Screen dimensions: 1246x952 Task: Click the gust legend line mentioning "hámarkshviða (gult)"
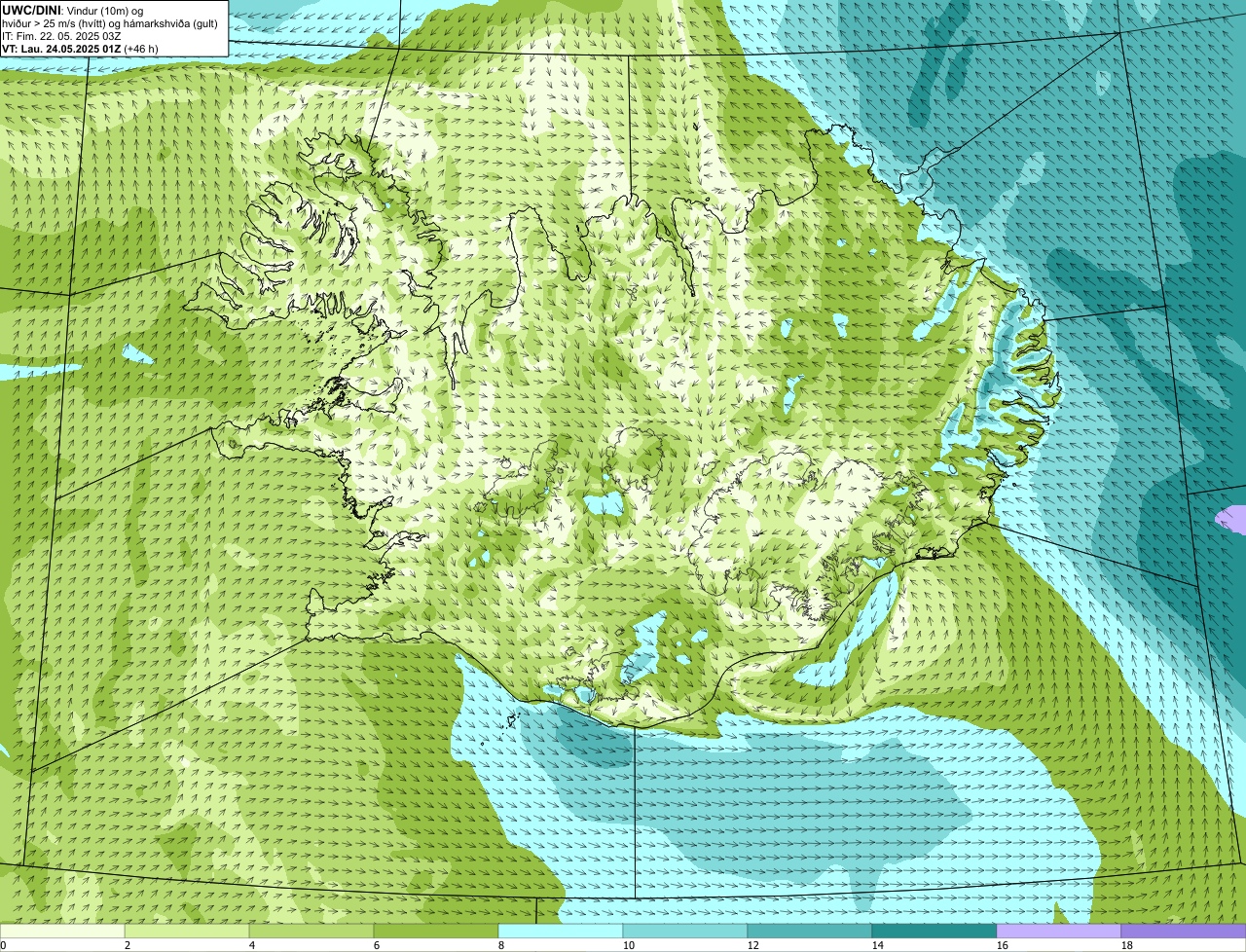tap(110, 23)
